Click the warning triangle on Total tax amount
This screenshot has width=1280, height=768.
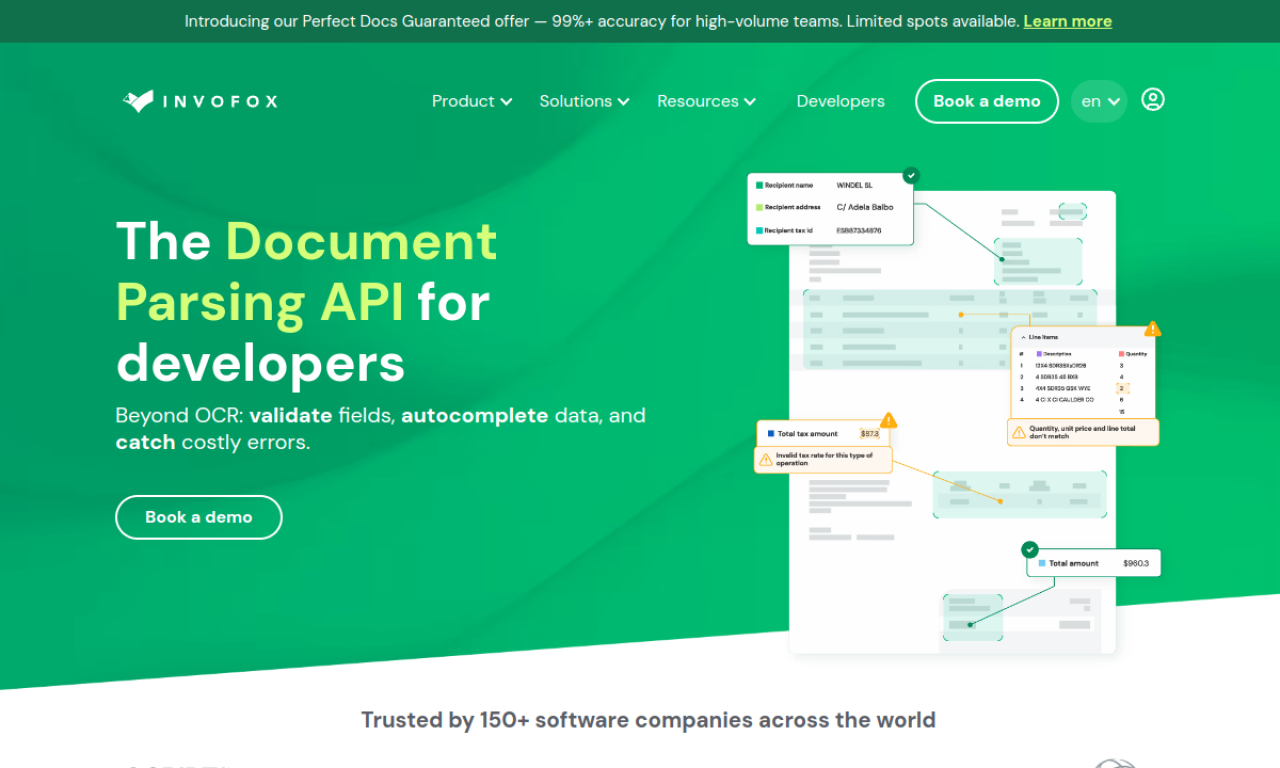(888, 421)
